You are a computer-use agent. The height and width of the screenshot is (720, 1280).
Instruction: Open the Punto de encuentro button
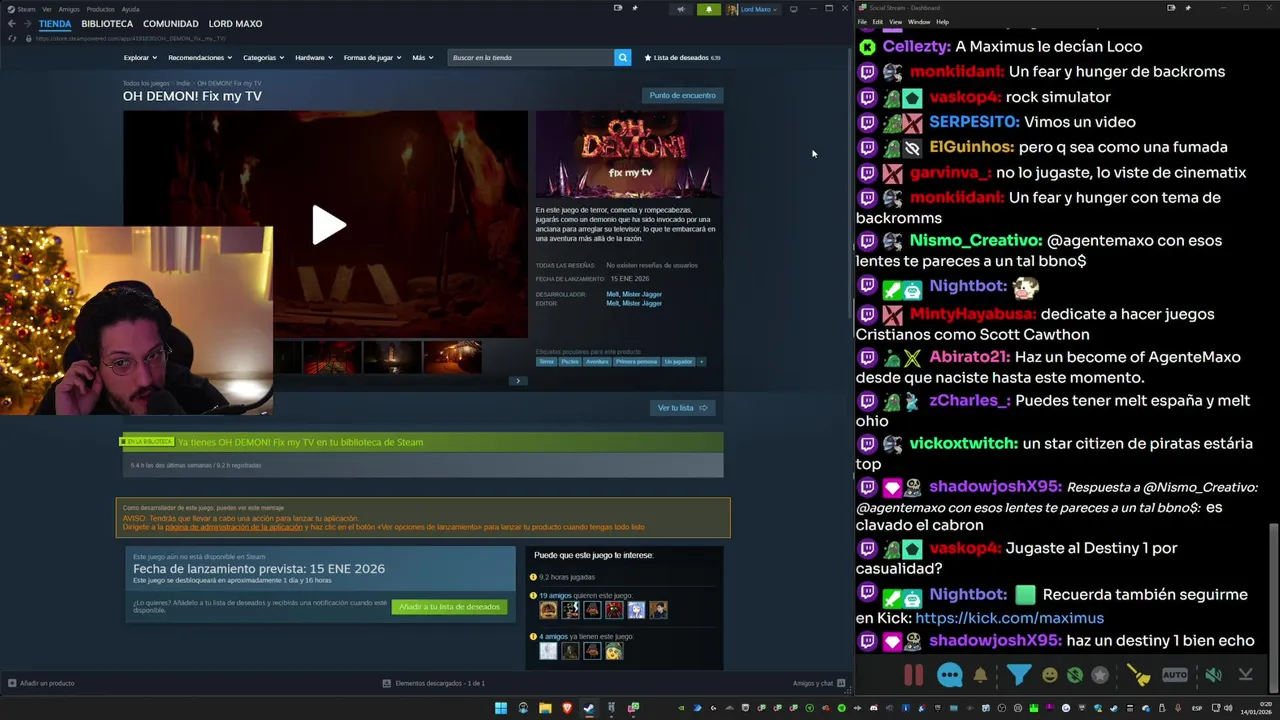click(x=682, y=95)
